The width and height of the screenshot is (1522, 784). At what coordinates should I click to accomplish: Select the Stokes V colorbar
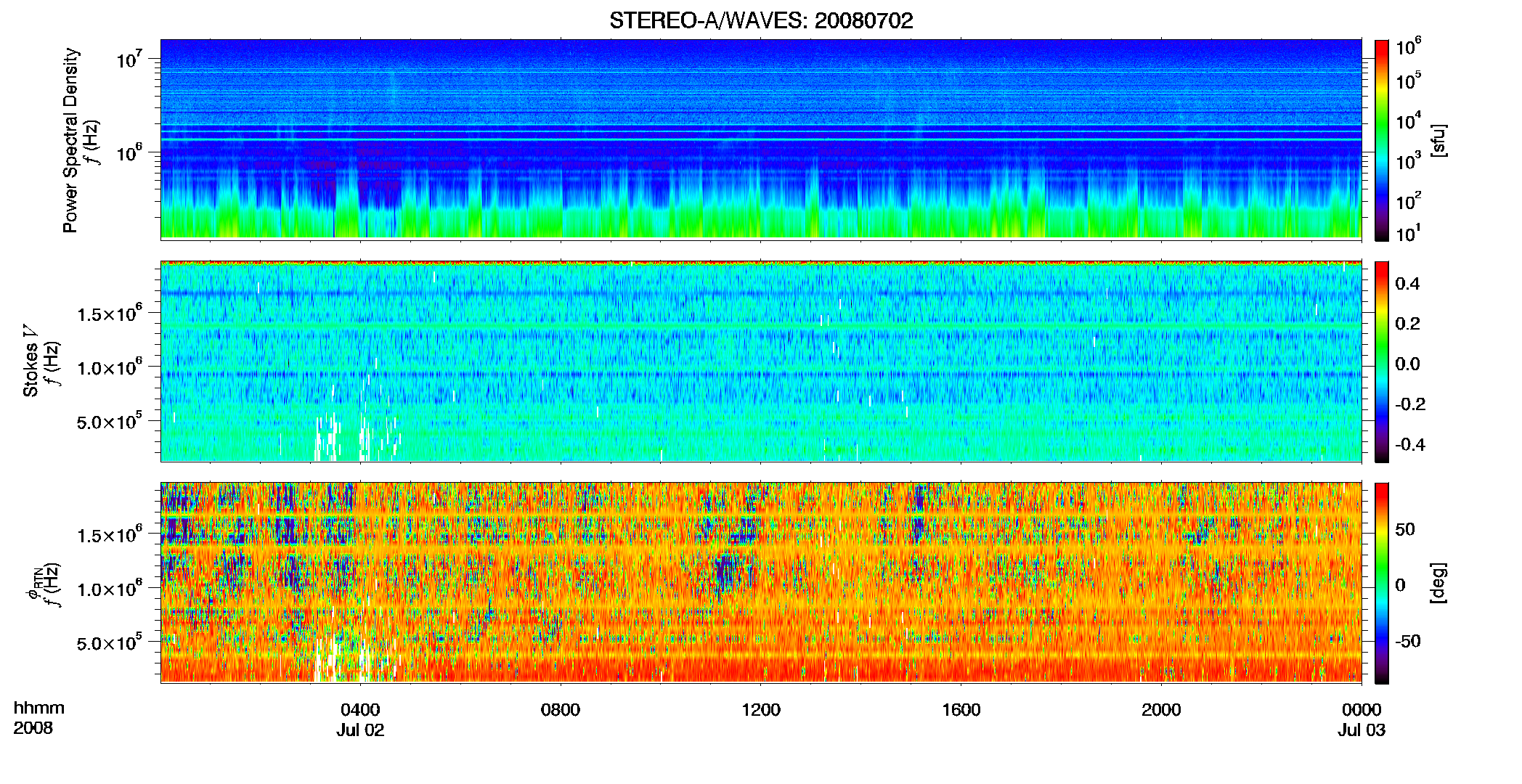coord(1381,362)
